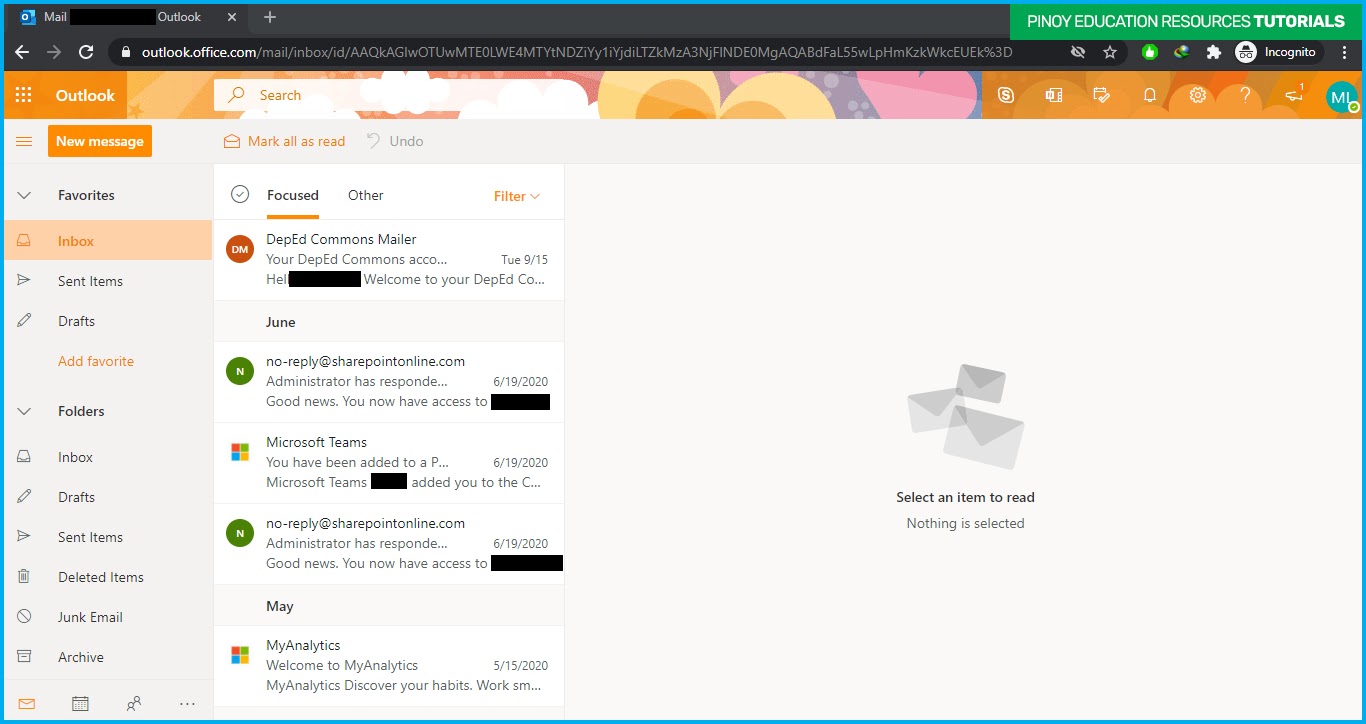This screenshot has height=724, width=1366.
Task: Select the Mail Outlook browser tab
Action: coord(126,17)
